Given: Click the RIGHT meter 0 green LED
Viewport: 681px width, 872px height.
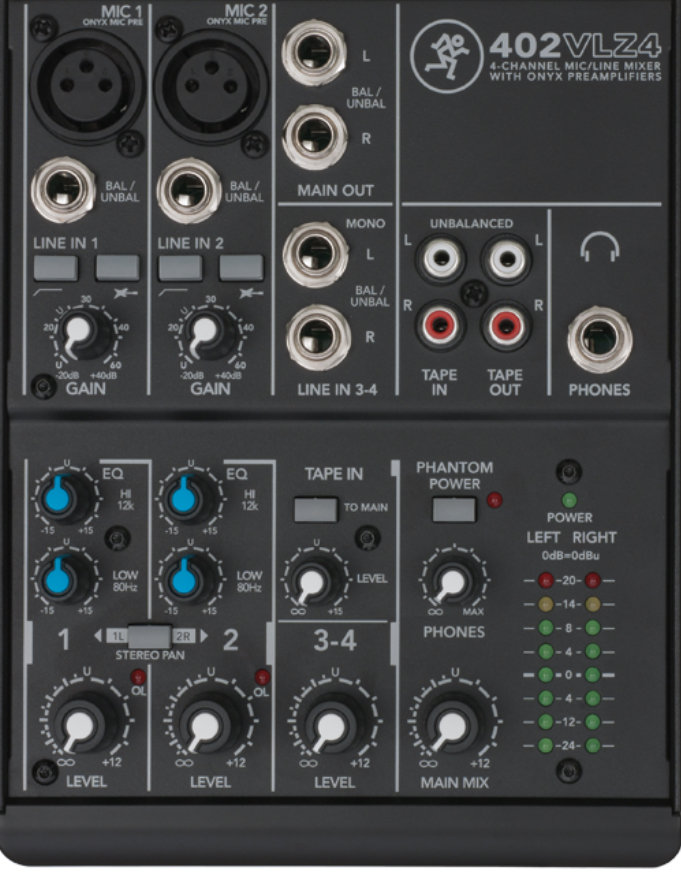Looking at the screenshot, I should click(x=593, y=675).
